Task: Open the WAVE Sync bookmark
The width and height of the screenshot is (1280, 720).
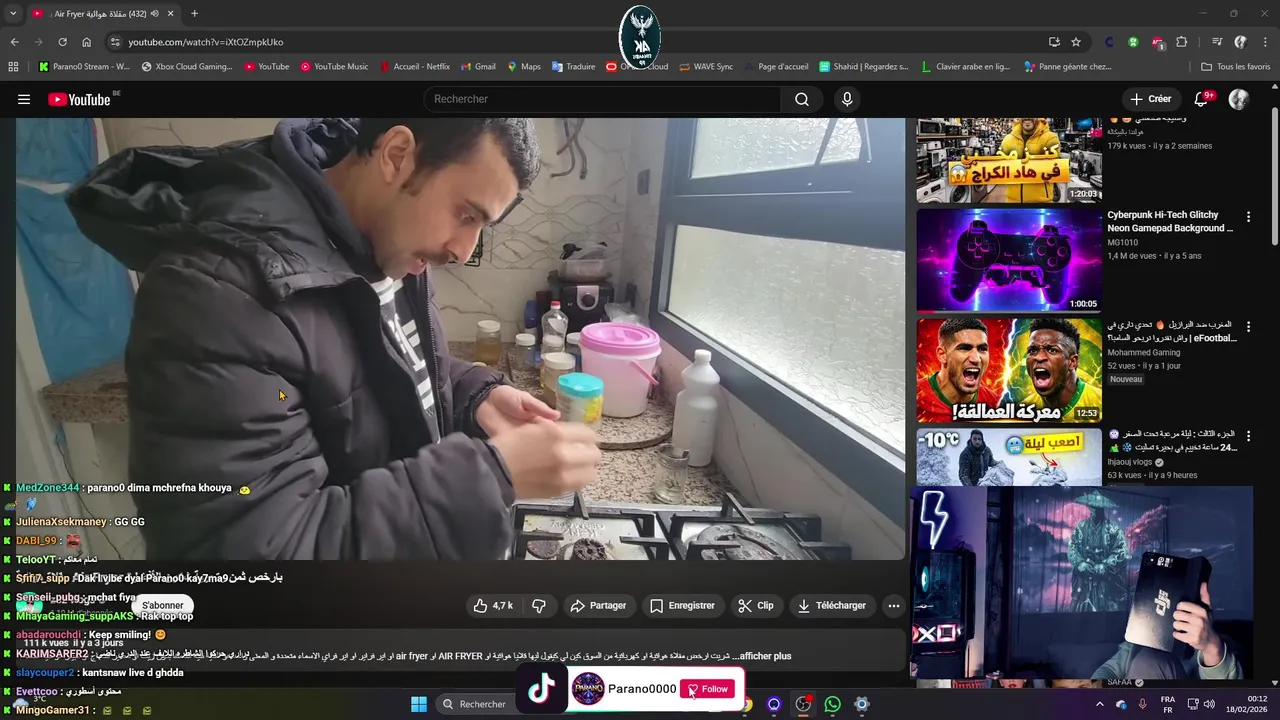Action: (x=705, y=67)
